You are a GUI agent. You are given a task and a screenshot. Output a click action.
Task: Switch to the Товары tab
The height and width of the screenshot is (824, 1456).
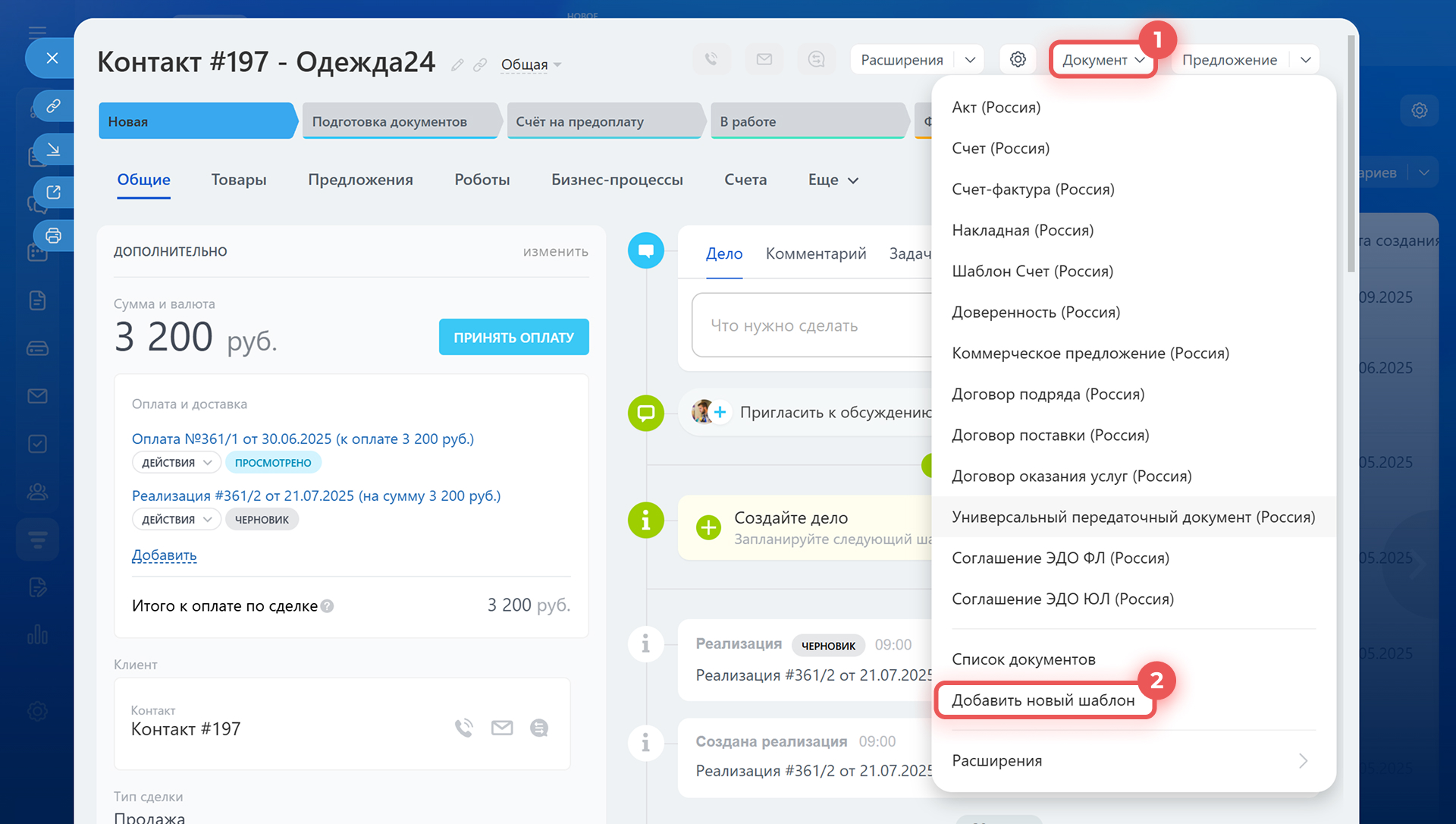point(239,180)
